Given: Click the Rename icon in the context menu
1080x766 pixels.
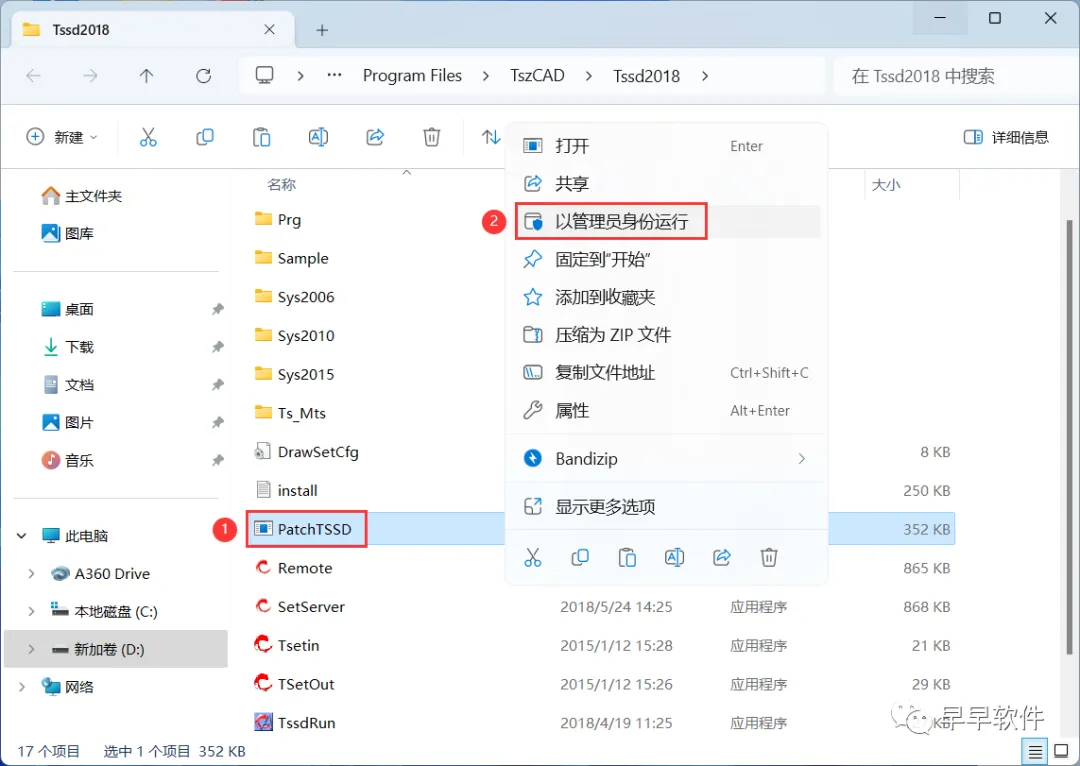Looking at the screenshot, I should [674, 557].
